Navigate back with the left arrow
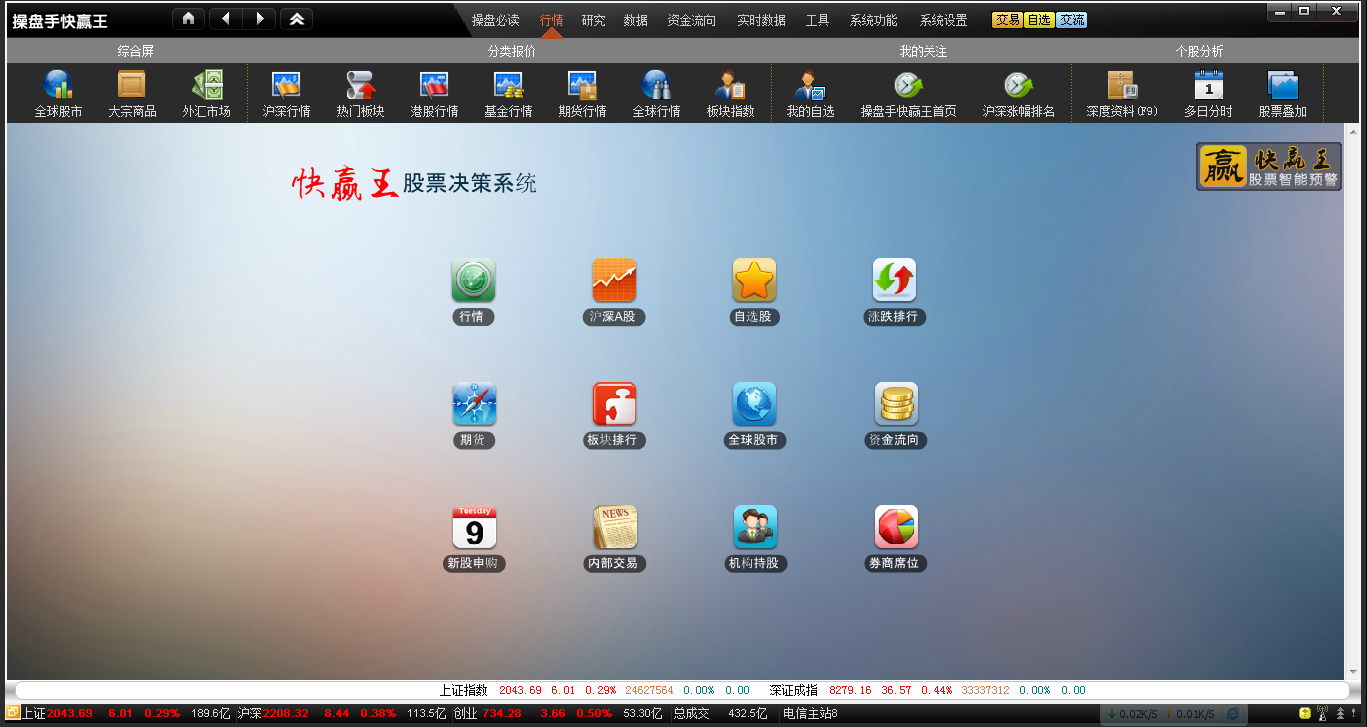 [x=226, y=19]
